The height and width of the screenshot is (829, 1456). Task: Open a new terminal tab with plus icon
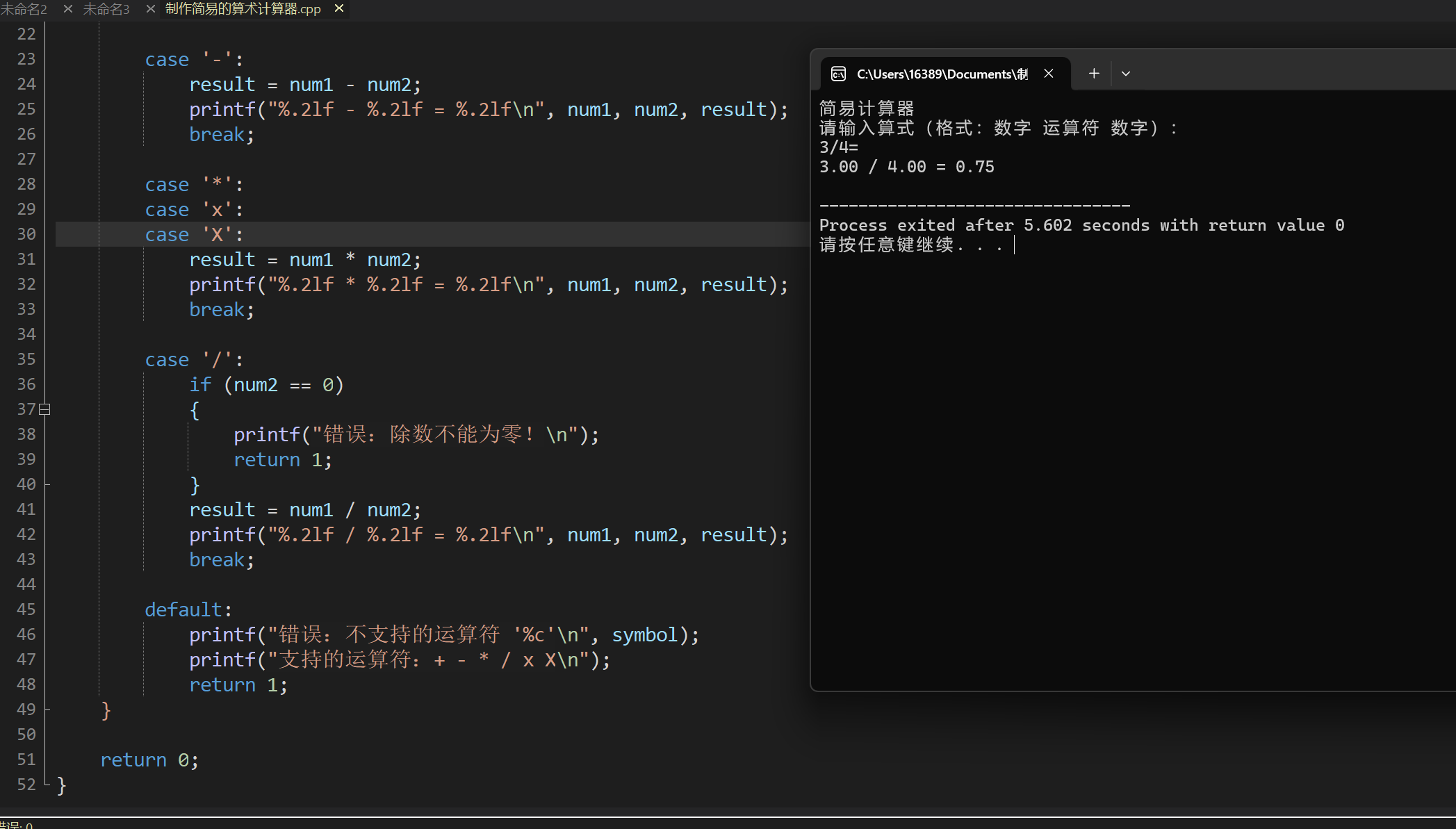pos(1093,74)
